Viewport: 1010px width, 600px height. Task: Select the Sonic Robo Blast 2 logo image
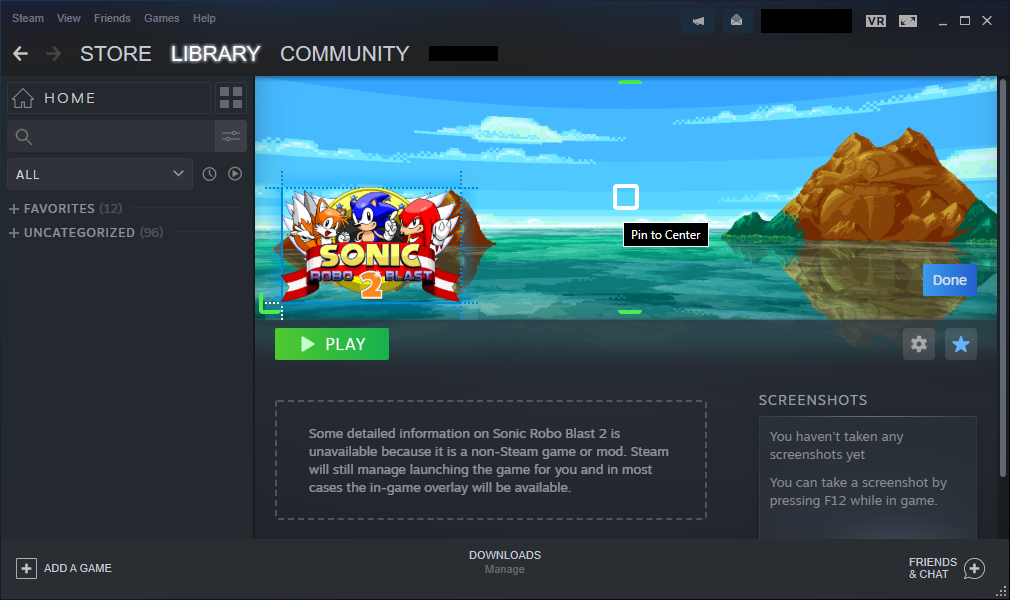(x=372, y=245)
